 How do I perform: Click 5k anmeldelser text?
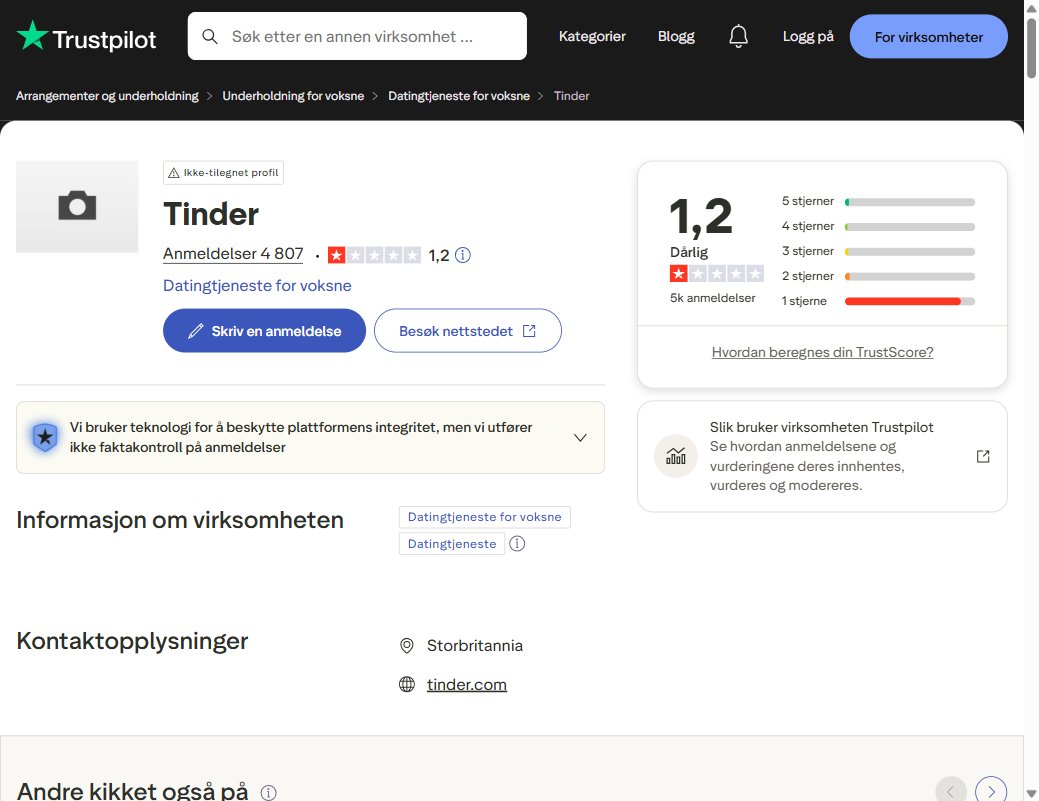point(712,298)
